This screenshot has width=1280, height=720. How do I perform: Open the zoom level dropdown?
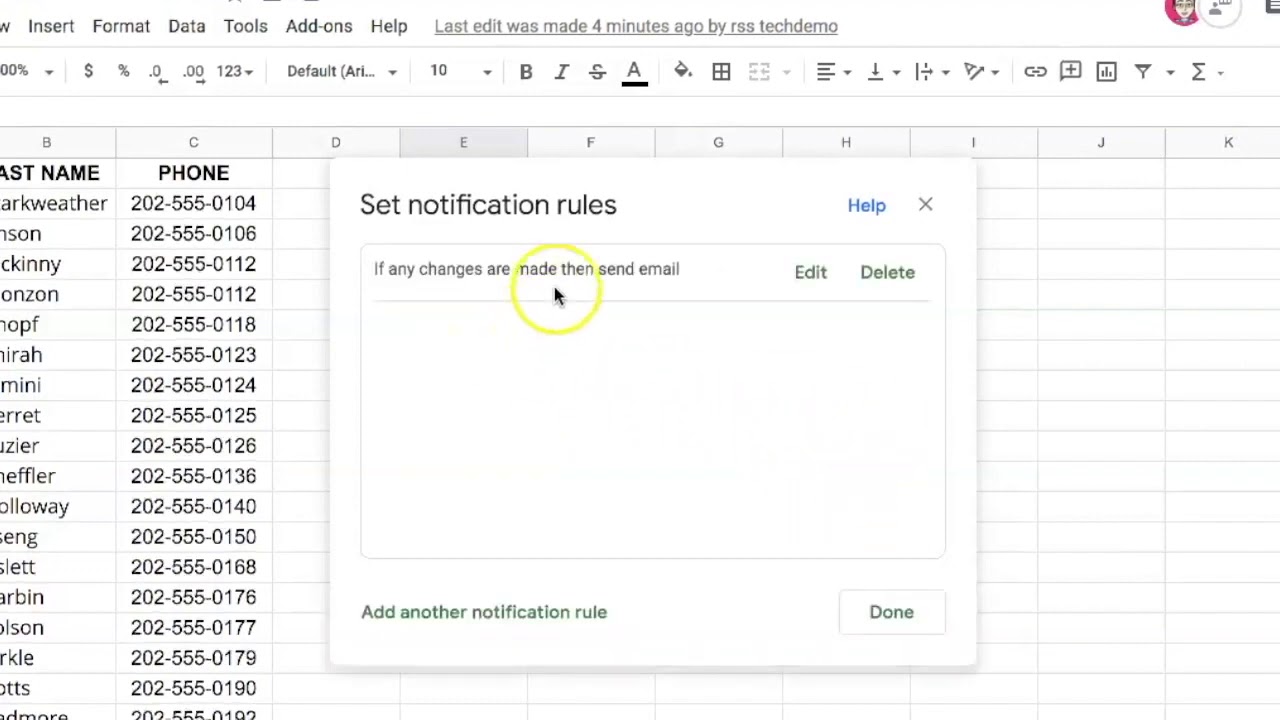click(27, 71)
